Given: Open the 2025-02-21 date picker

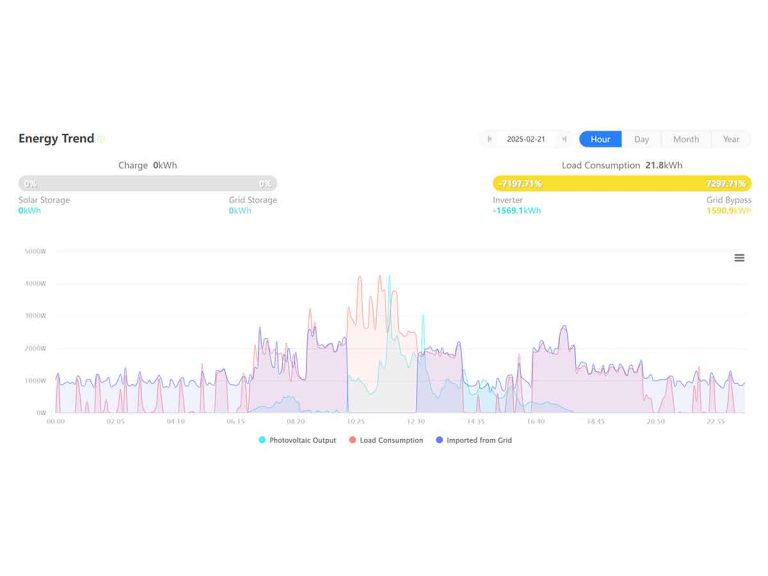Looking at the screenshot, I should [526, 139].
